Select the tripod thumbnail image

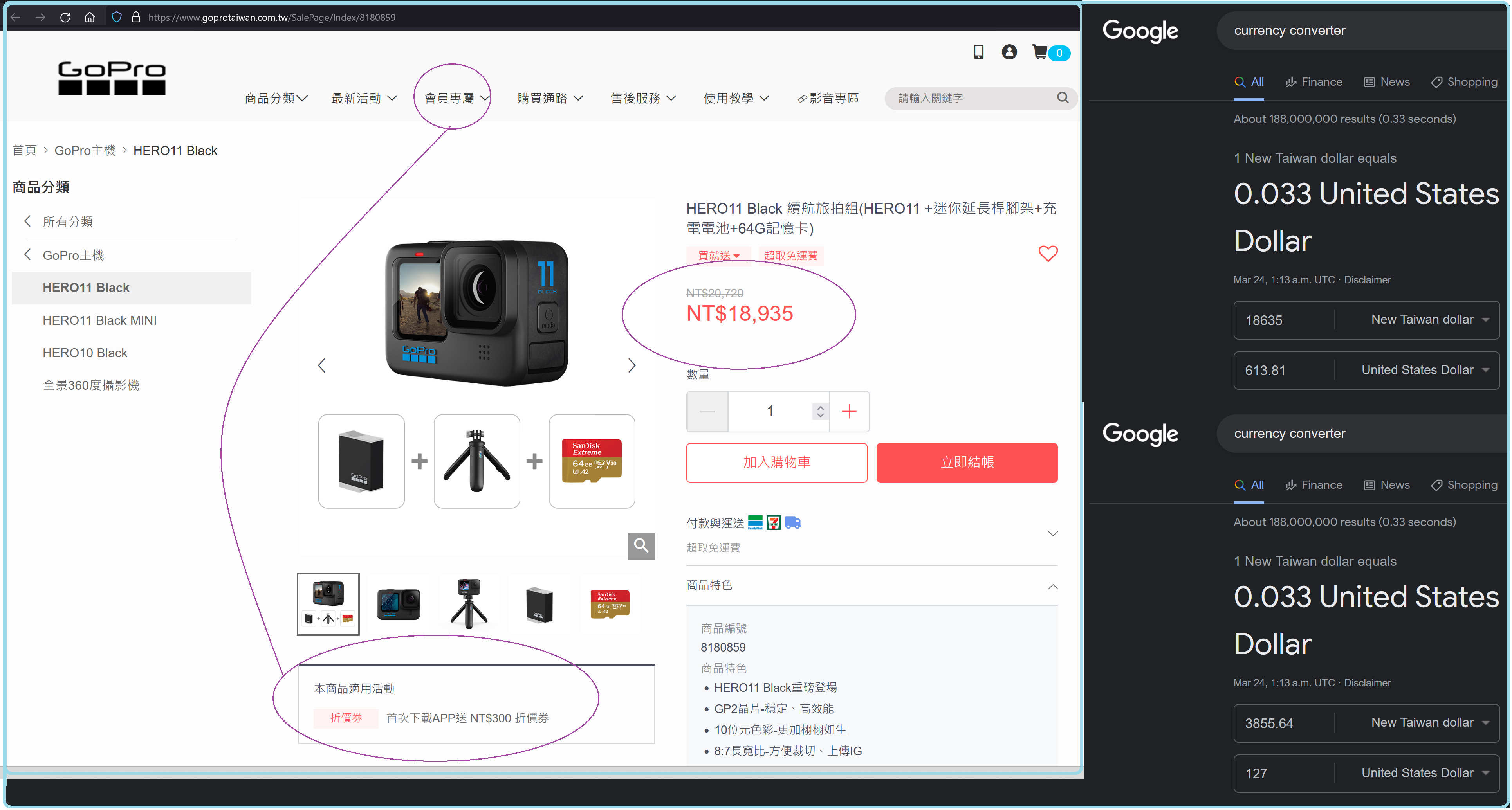468,603
